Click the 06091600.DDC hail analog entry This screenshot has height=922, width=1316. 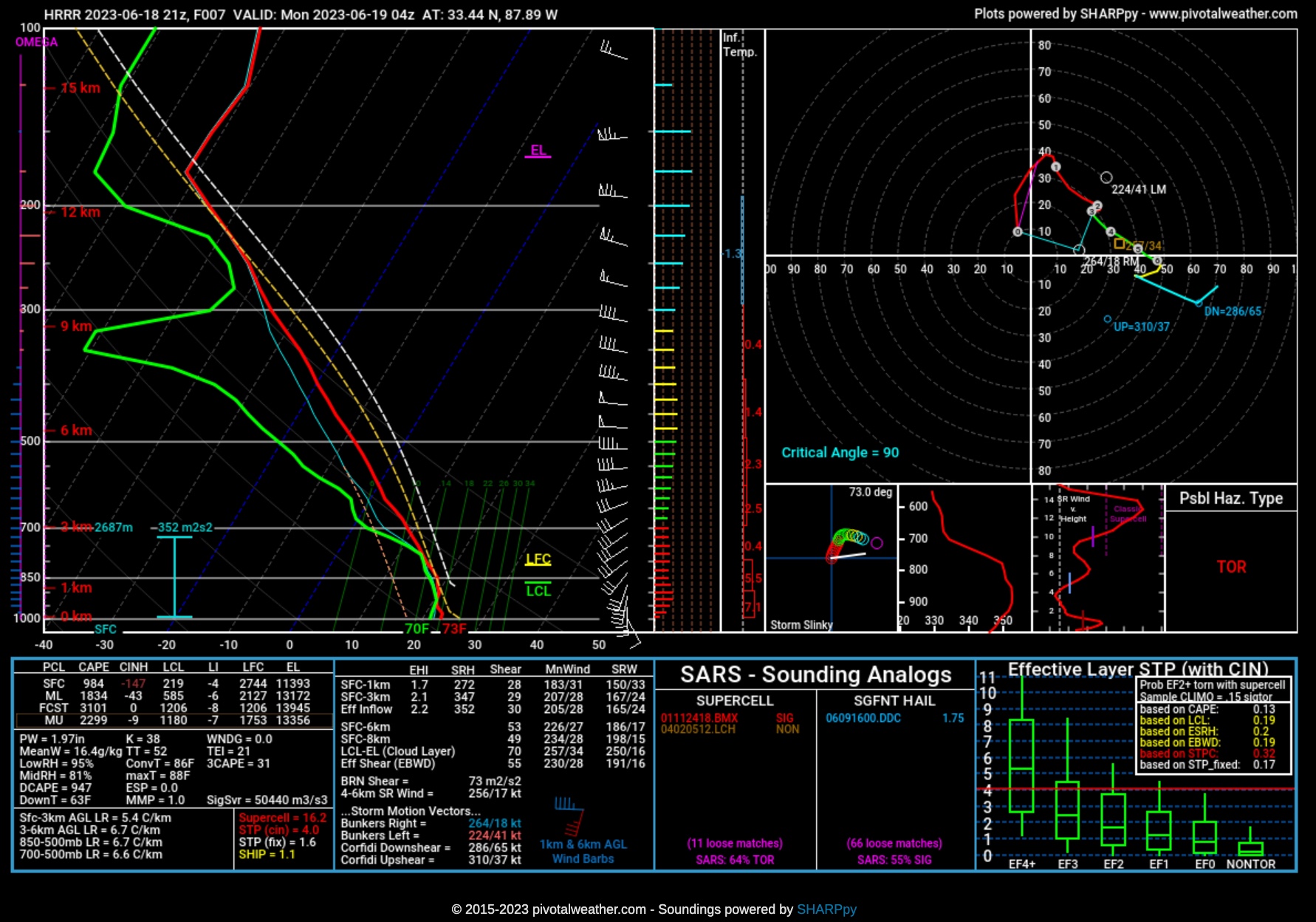[863, 718]
